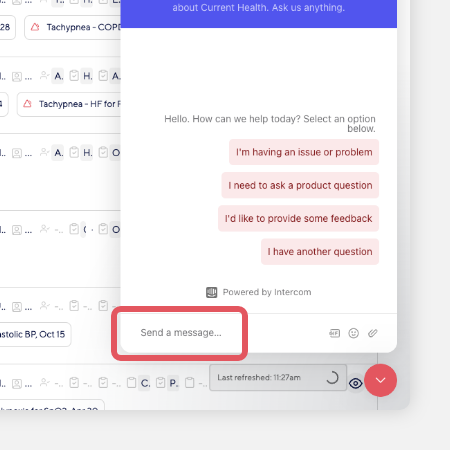Screen dimensions: 450x450
Task: Choose 'I need to ask a product question'
Action: [300, 185]
